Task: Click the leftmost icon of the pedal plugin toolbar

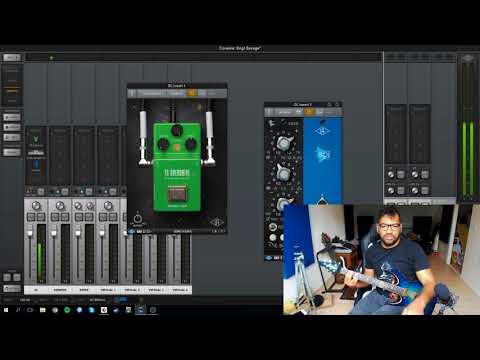Action: point(132,93)
